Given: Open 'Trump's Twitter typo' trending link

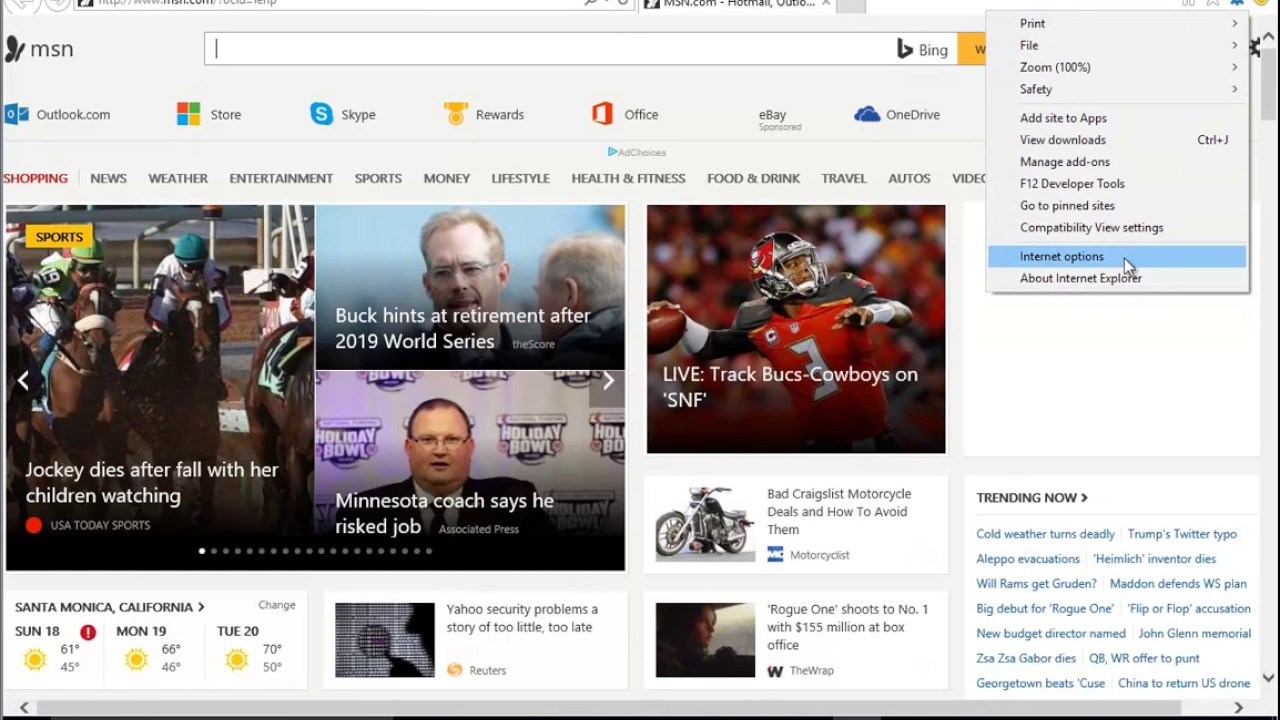Looking at the screenshot, I should [x=1182, y=534].
